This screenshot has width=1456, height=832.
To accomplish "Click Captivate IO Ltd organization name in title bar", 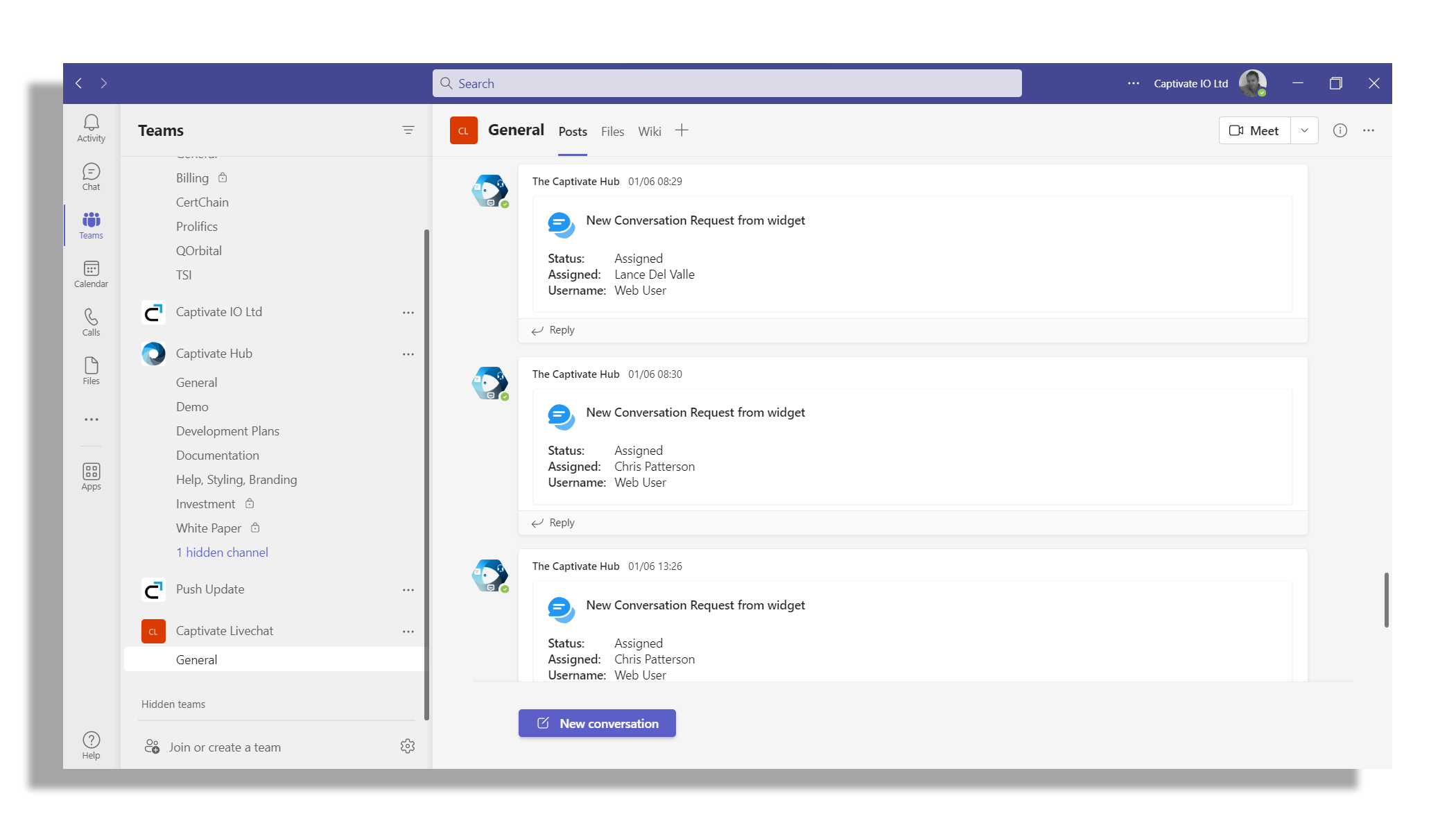I will [x=1190, y=83].
